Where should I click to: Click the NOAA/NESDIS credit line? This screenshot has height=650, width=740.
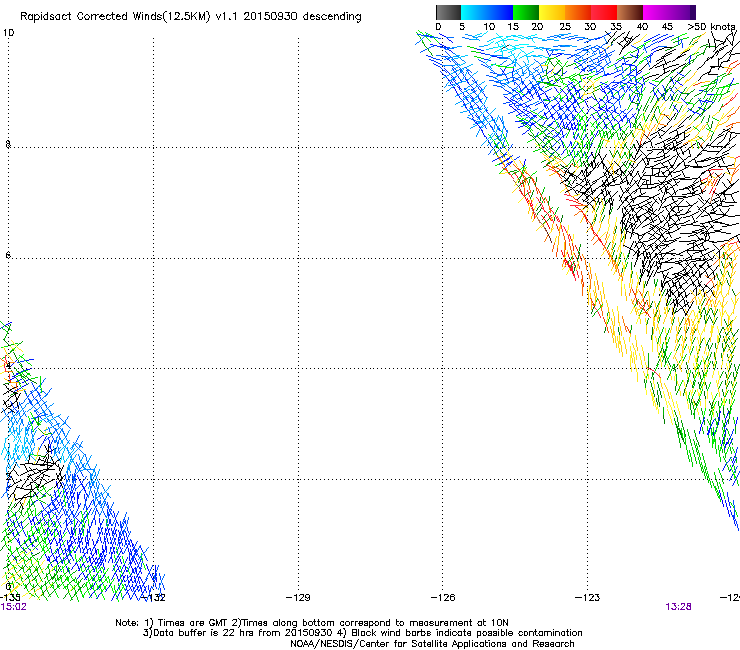[x=432, y=644]
